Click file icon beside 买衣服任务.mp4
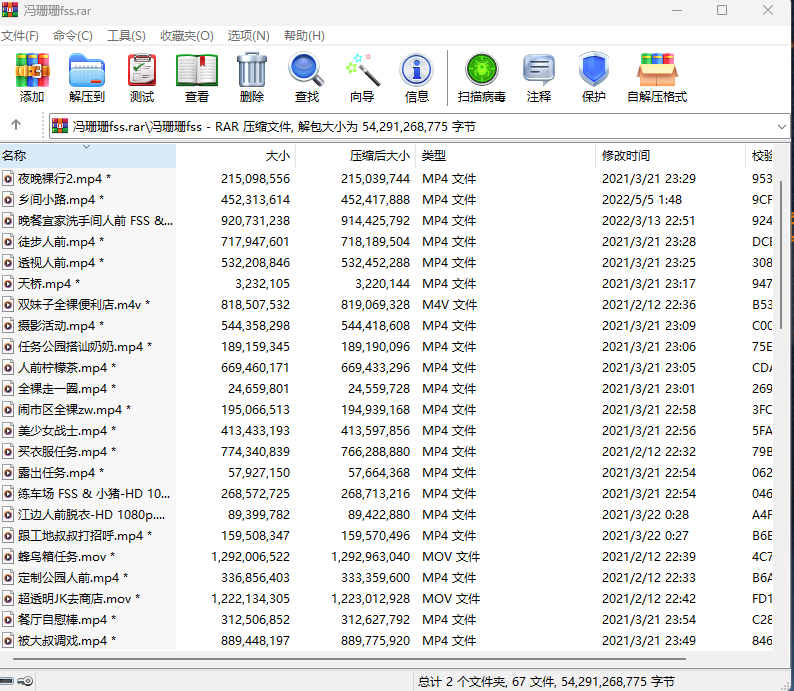This screenshot has height=691, width=794. pyautogui.click(x=8, y=452)
